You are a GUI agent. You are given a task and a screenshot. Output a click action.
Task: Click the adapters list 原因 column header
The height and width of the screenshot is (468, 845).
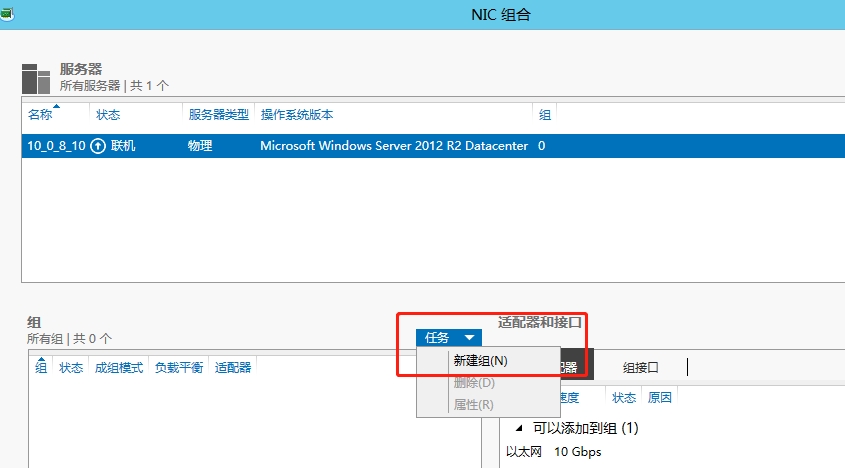coord(659,397)
